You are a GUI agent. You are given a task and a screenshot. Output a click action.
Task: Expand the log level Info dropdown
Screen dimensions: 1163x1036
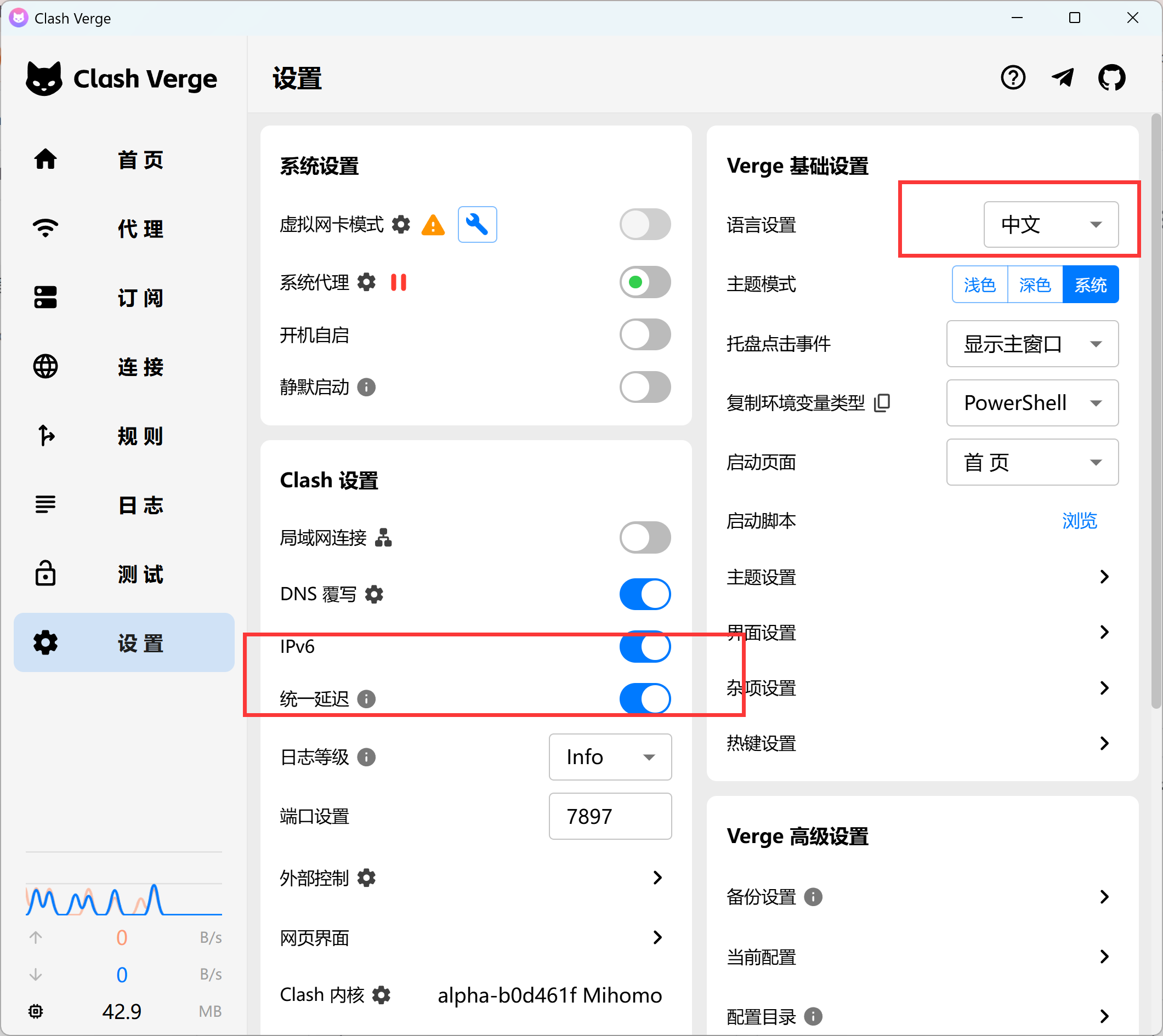(610, 757)
